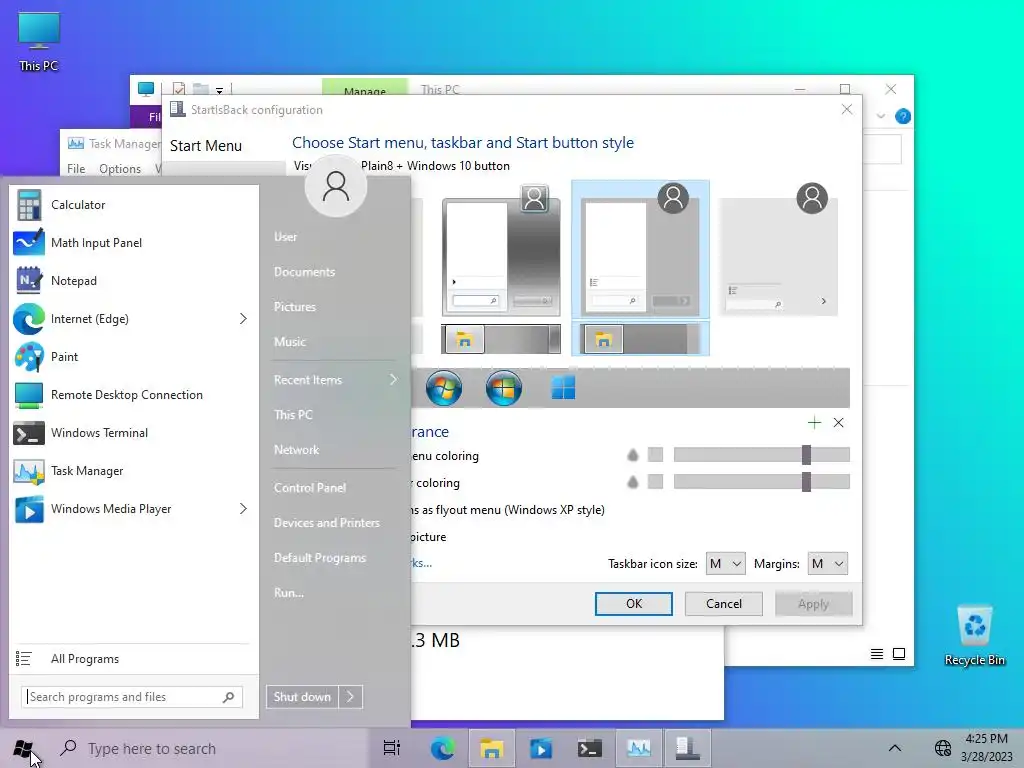Image resolution: width=1024 pixels, height=768 pixels.
Task: Open the Edge browser from the taskbar
Action: coord(442,748)
